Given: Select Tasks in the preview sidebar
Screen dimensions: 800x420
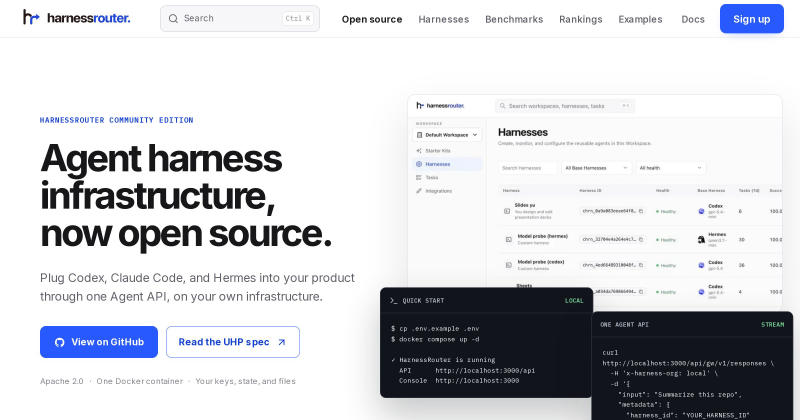Looking at the screenshot, I should coord(432,177).
